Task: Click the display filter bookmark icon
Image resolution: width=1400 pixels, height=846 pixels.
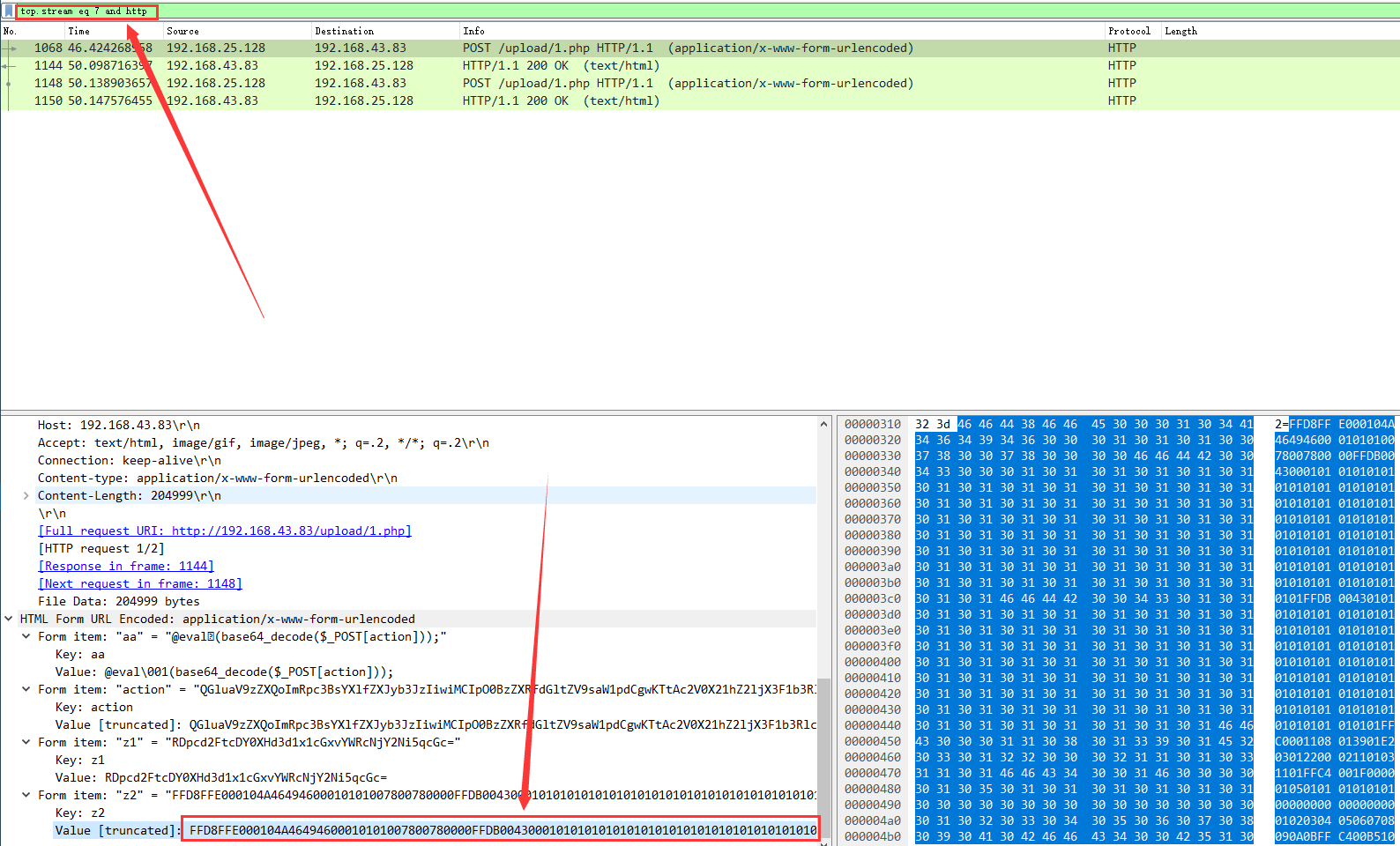Action: pyautogui.click(x=8, y=11)
